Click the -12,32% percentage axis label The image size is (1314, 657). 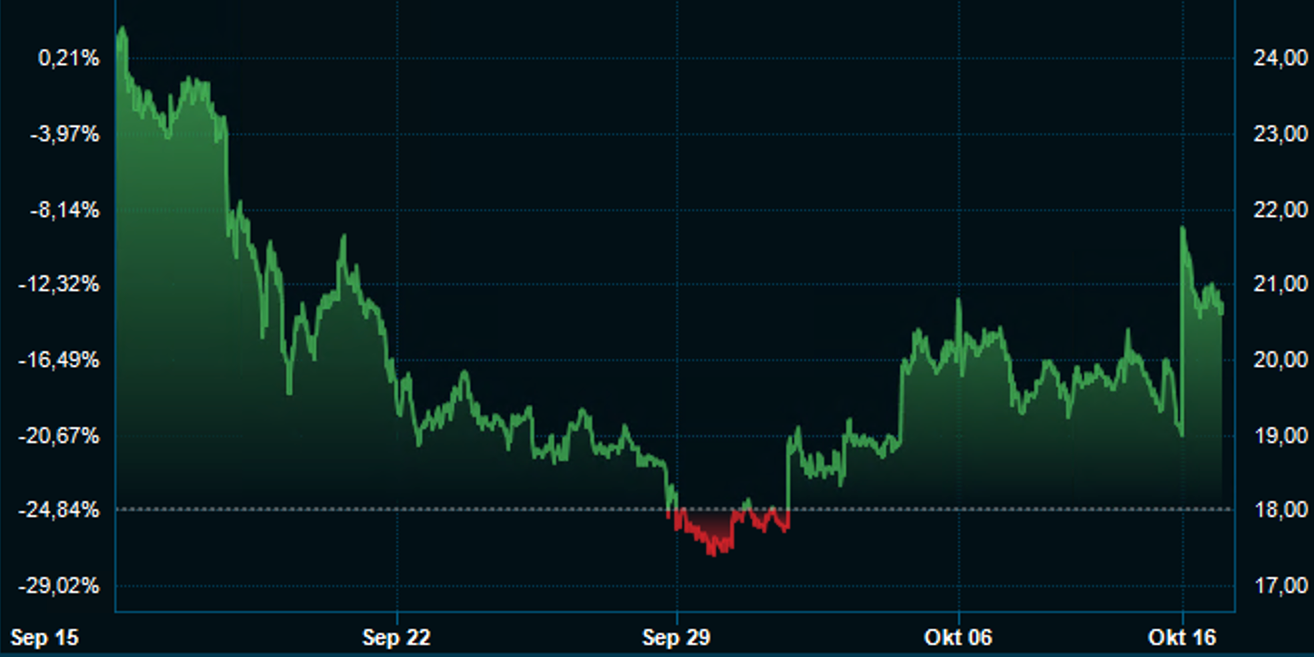(62, 284)
